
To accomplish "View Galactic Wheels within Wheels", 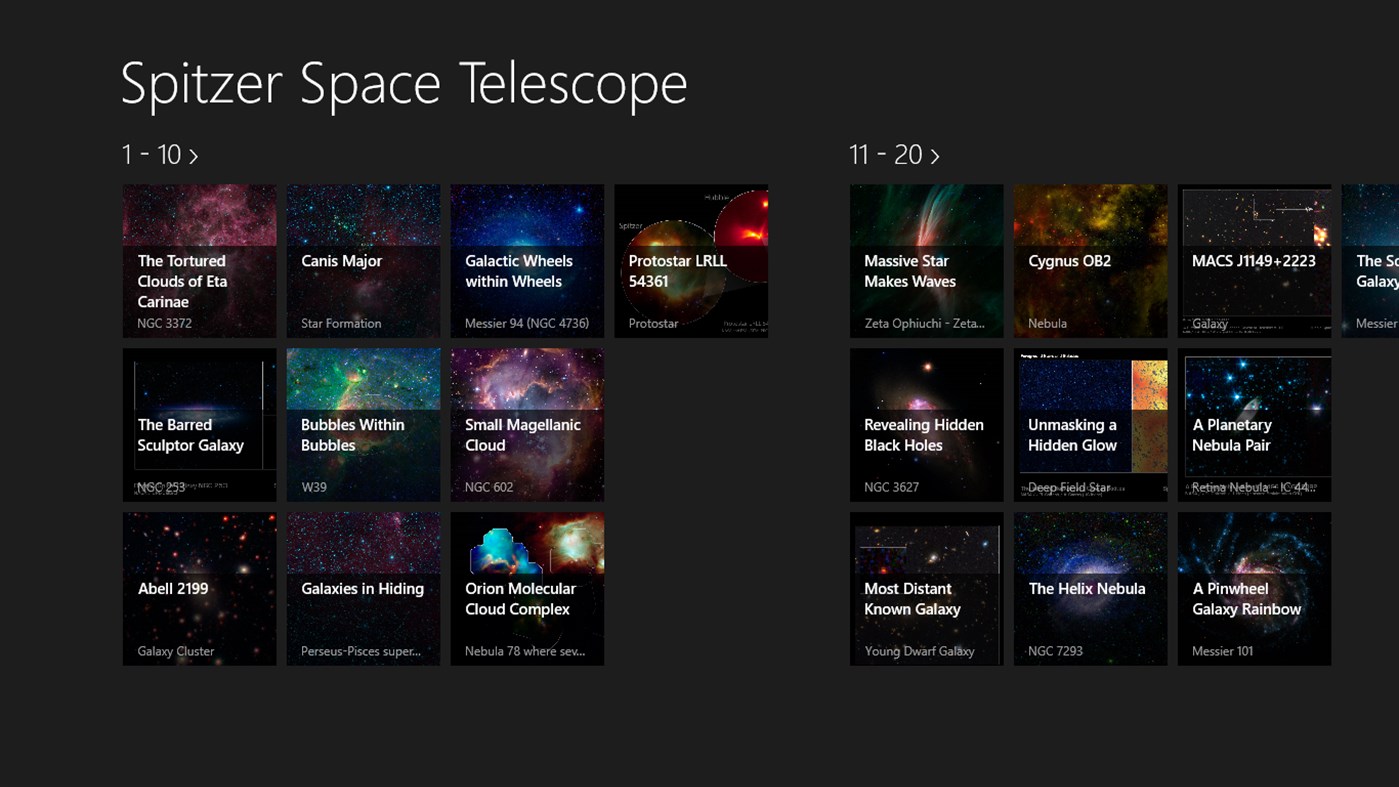I will (527, 260).
